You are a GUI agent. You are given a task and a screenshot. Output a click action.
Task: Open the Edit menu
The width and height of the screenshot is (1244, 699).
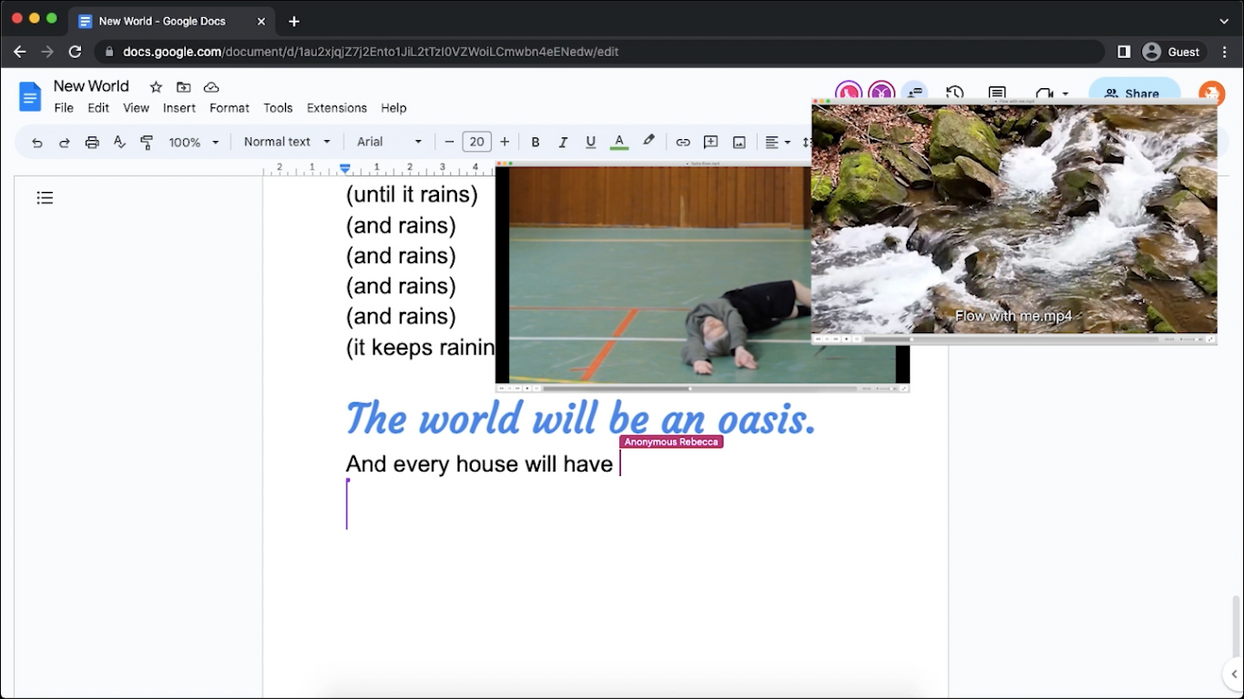pyautogui.click(x=98, y=108)
